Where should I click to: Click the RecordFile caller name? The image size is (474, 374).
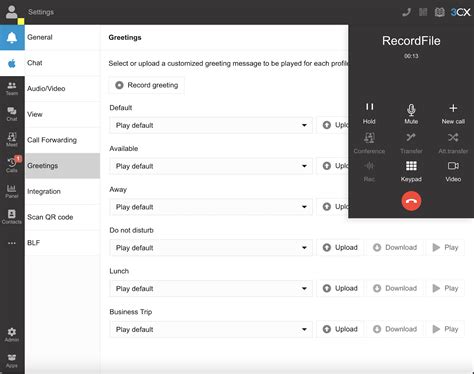(411, 41)
